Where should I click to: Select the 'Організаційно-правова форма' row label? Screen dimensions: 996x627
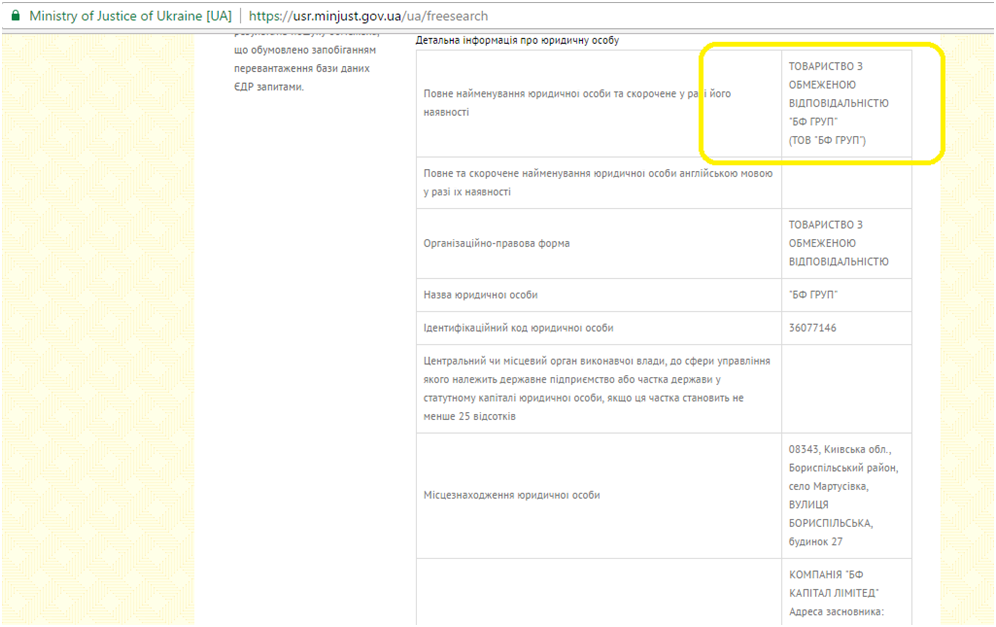tap(497, 243)
